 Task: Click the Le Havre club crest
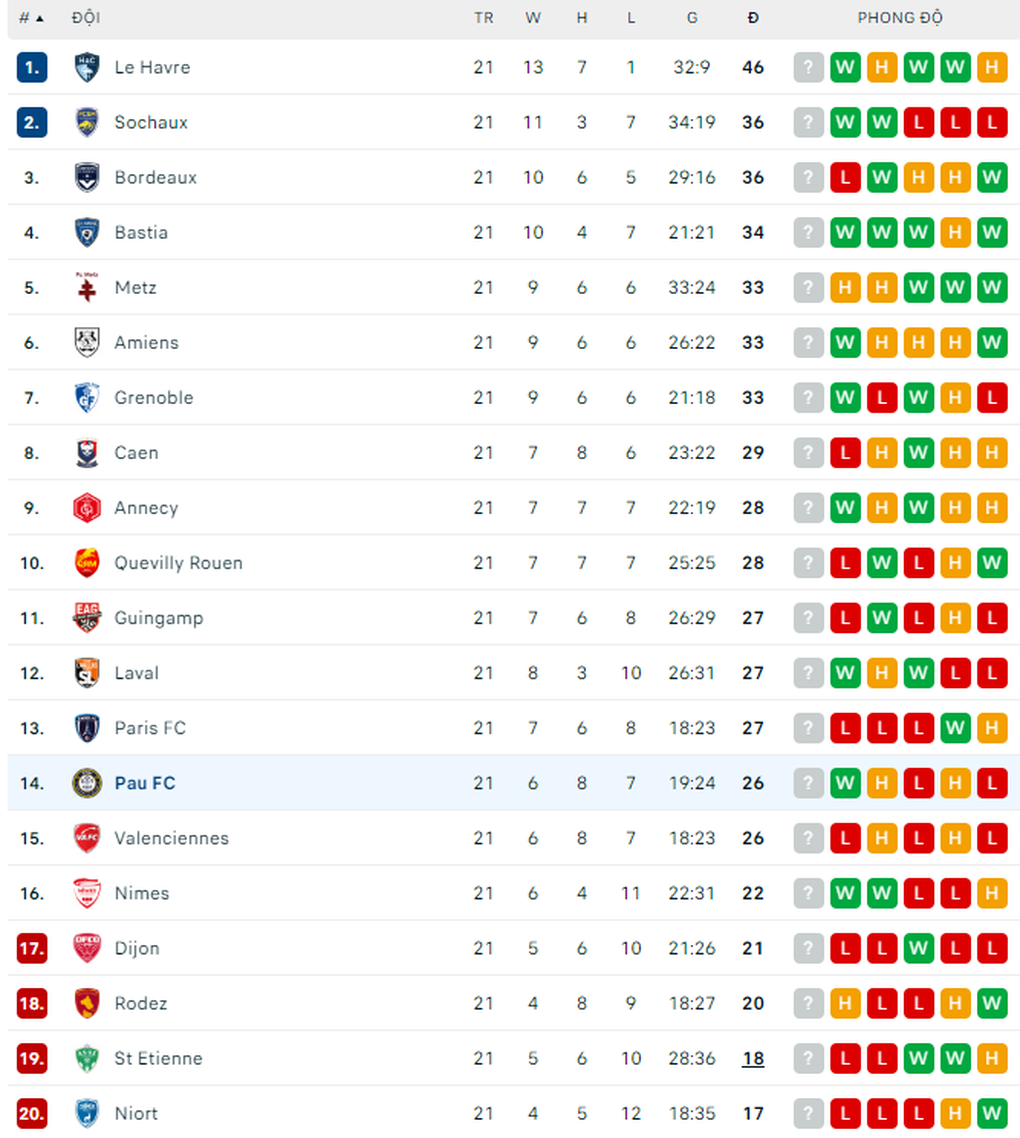(x=86, y=67)
